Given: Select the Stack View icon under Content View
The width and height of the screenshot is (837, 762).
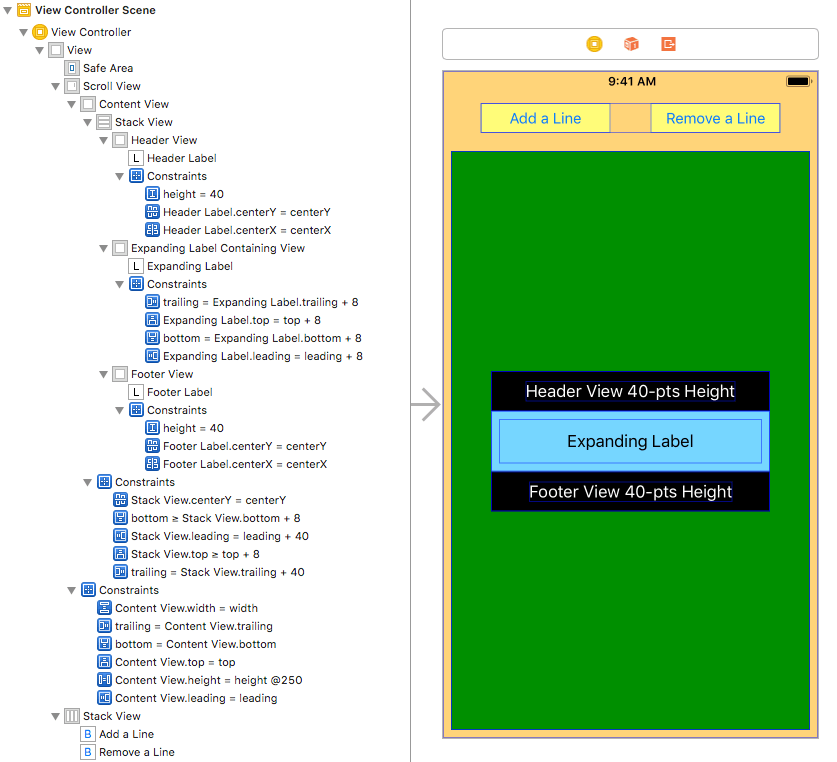Looking at the screenshot, I should [x=103, y=122].
